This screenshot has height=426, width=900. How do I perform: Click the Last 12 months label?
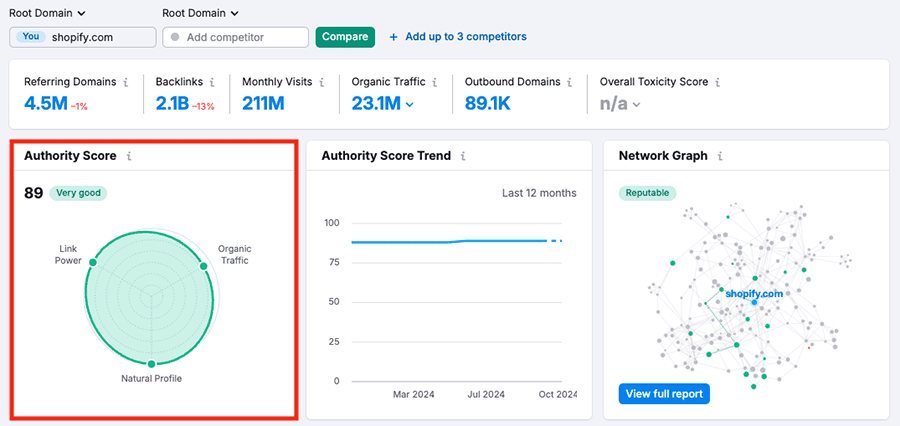[539, 193]
